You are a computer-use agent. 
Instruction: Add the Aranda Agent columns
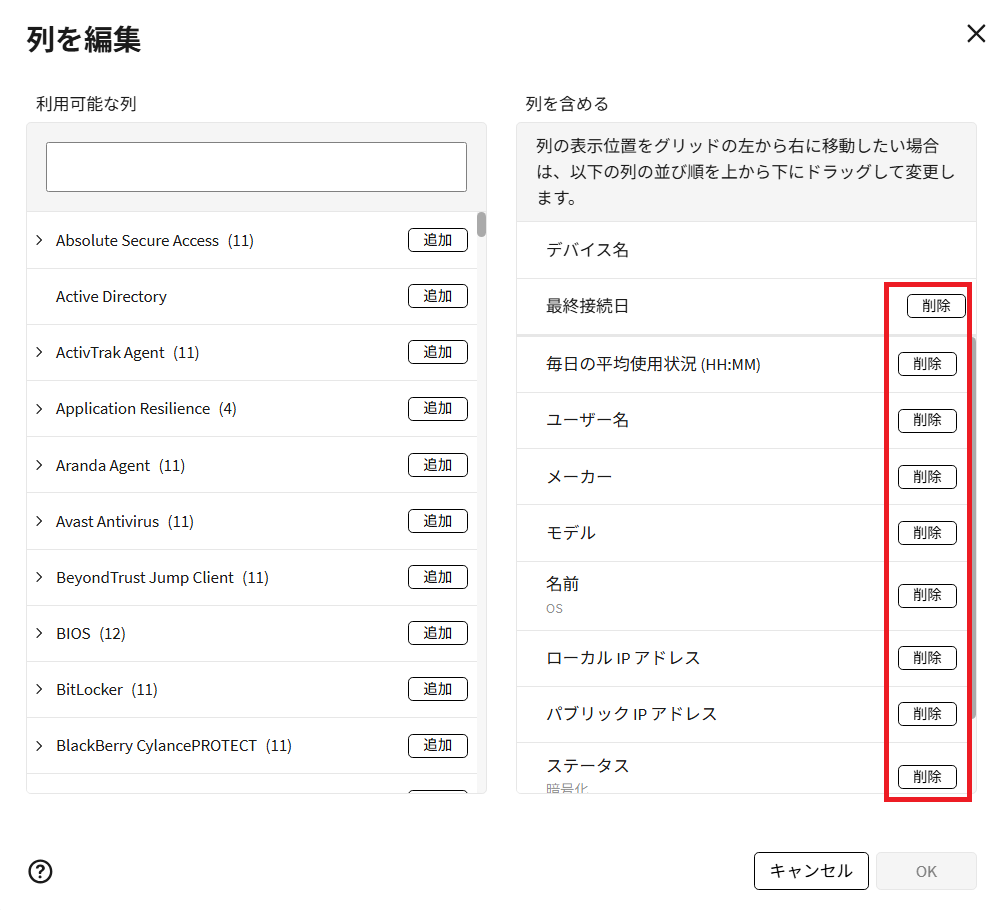pyautogui.click(x=437, y=465)
